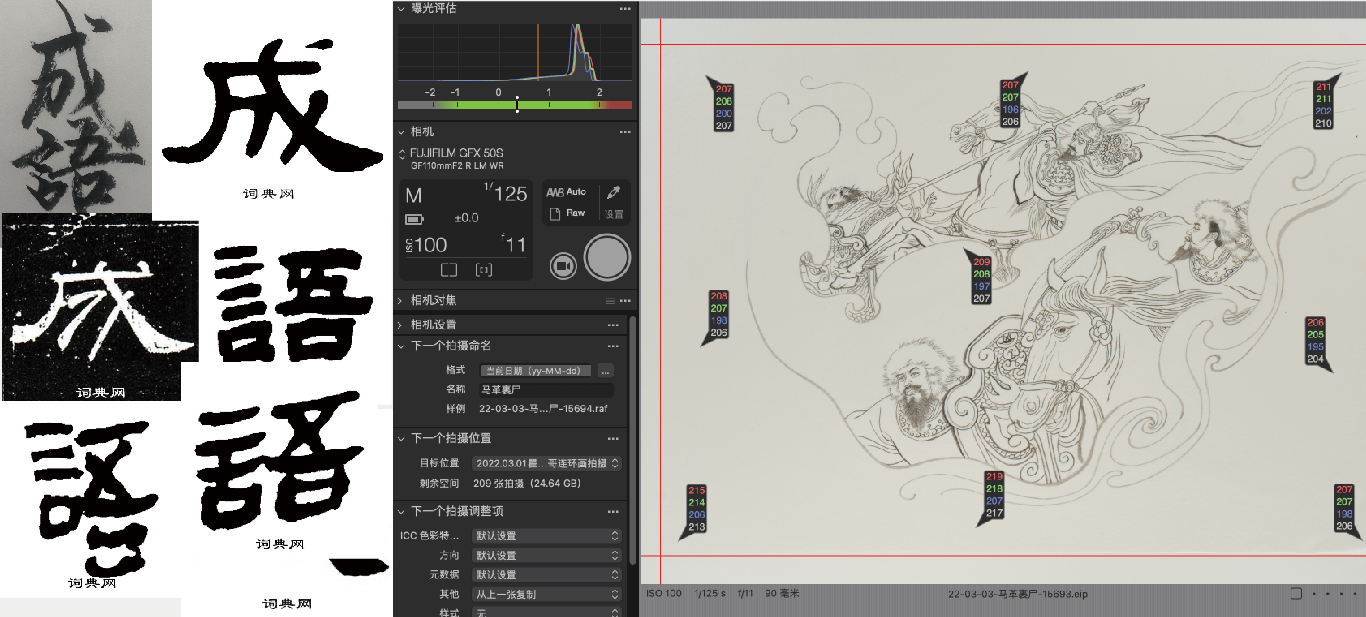The width and height of the screenshot is (1366, 617).
Task: Open the 下一个拍摄调整项 panel three-dot menu
Action: tap(613, 511)
